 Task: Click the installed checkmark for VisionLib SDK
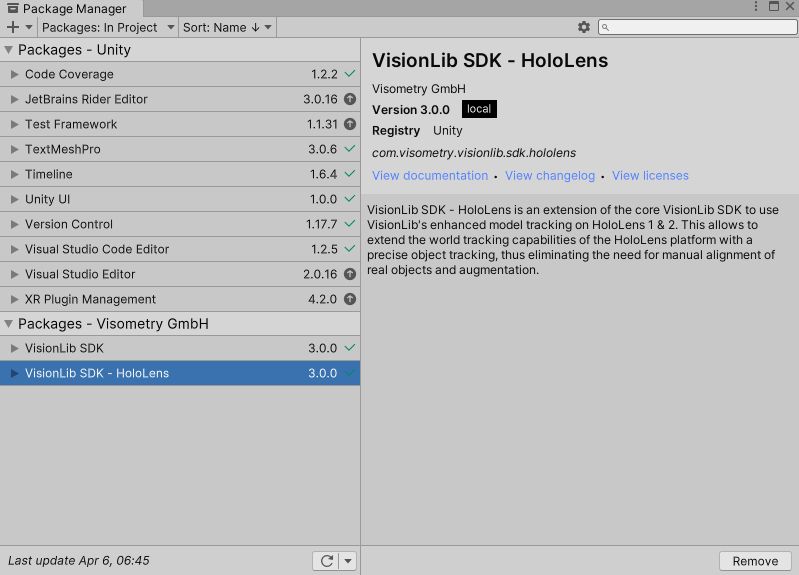click(350, 348)
